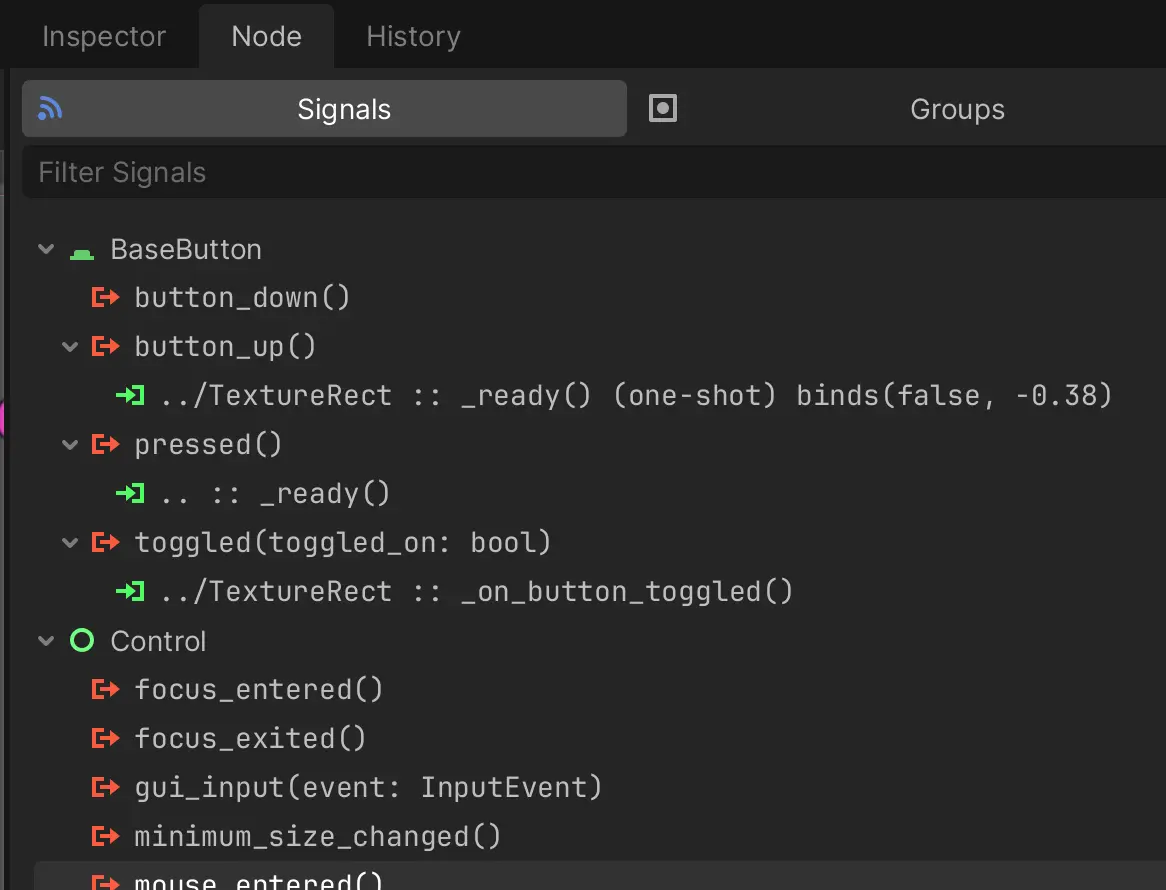Screen dimensions: 1166x890
Task: Click the Signals panel button
Action: pos(344,108)
